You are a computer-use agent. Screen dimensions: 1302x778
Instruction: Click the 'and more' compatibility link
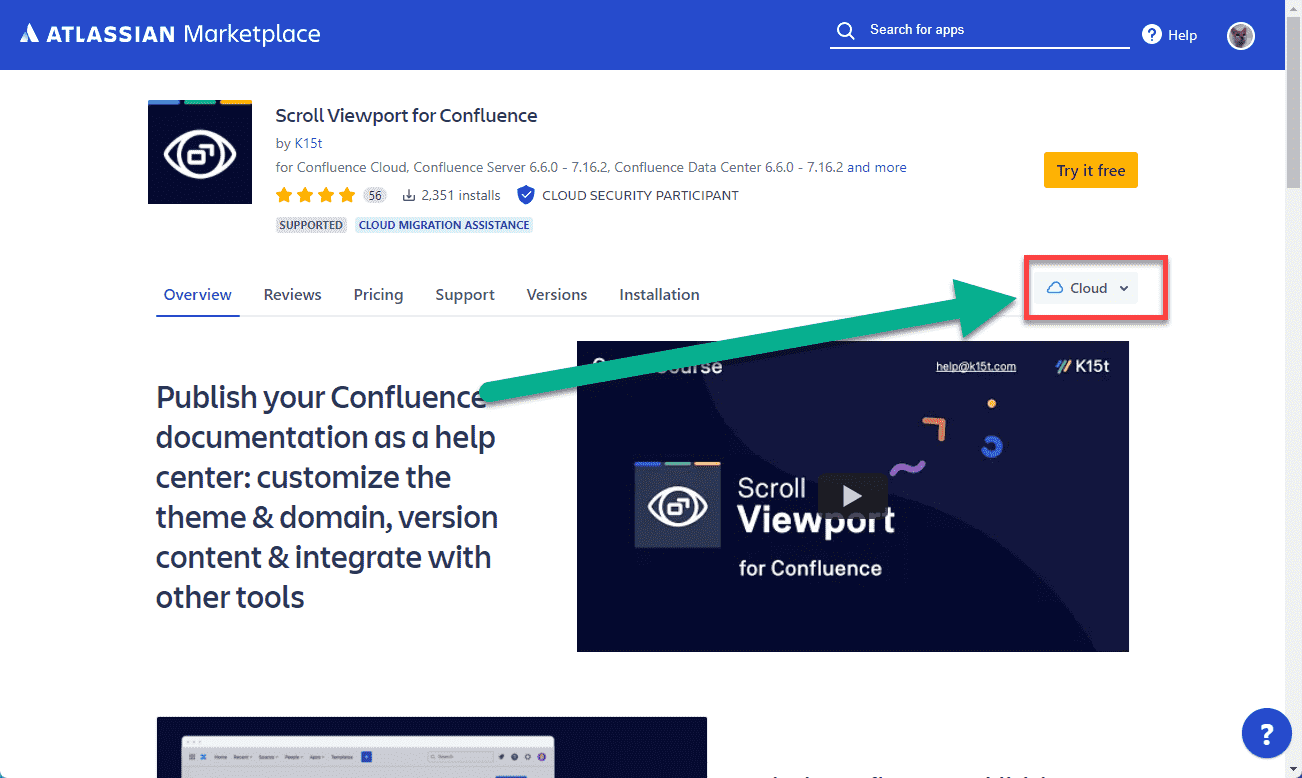(x=877, y=167)
